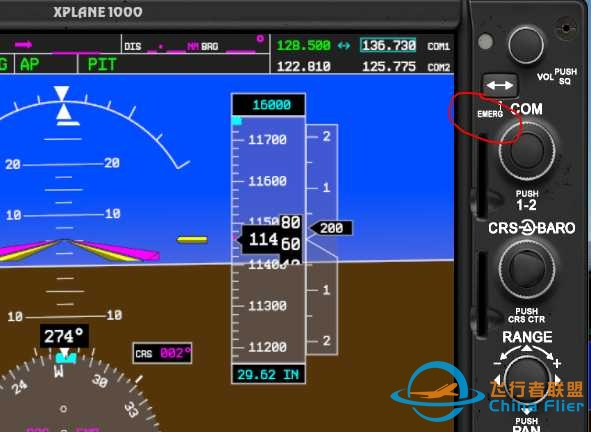Click the range decrease minus symbol
Viewport: 591px width, 432px height.
click(x=497, y=364)
